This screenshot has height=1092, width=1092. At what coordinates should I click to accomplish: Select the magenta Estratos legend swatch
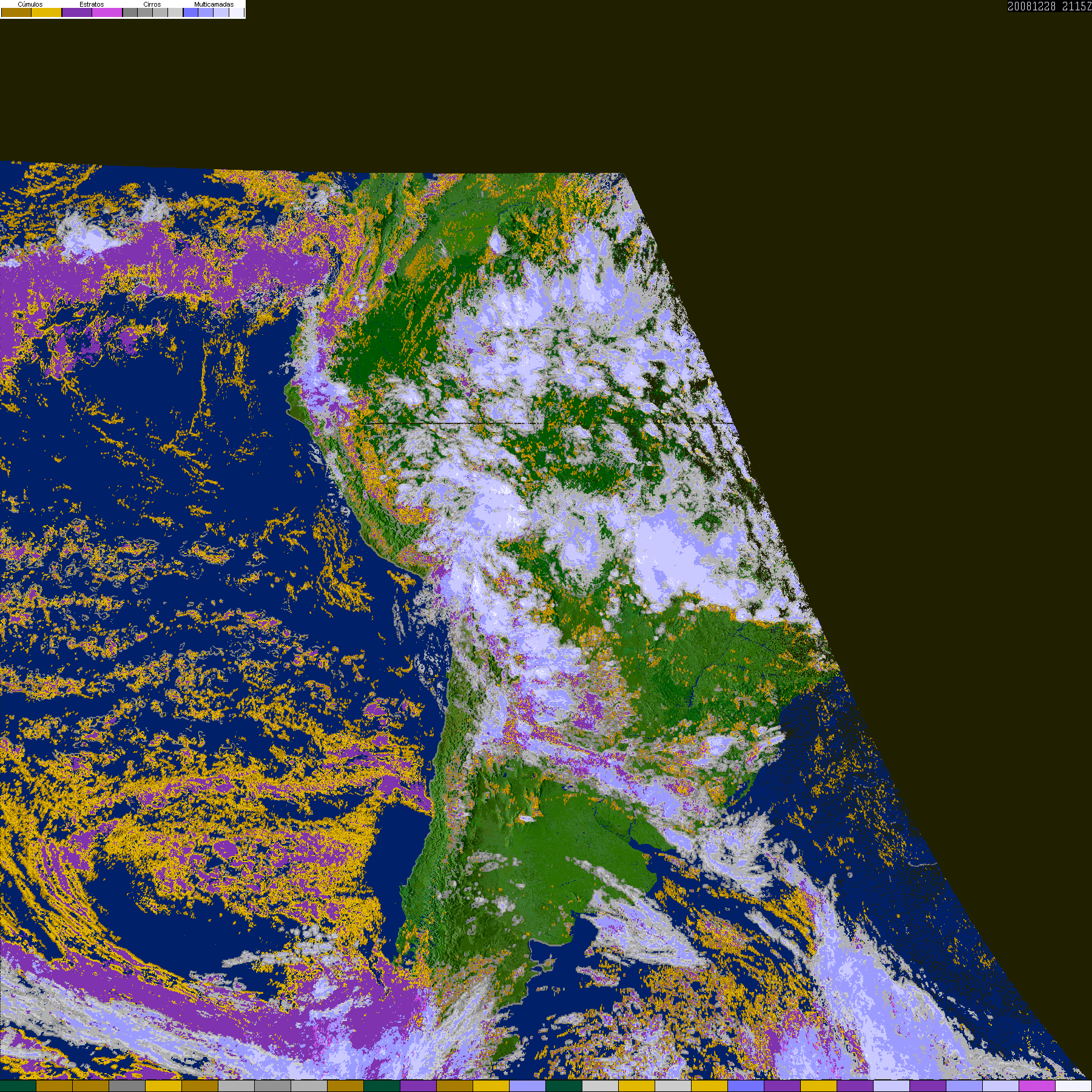click(107, 12)
